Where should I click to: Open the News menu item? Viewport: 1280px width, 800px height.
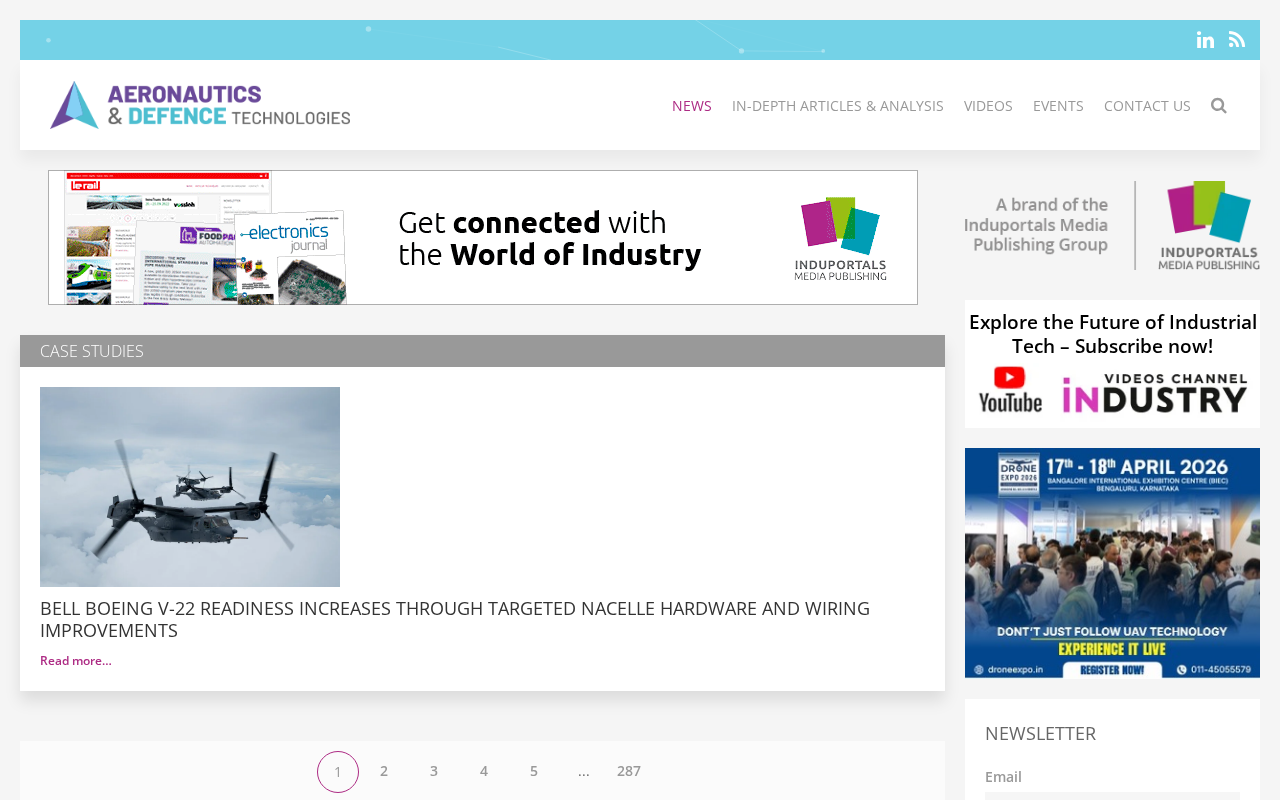click(691, 106)
